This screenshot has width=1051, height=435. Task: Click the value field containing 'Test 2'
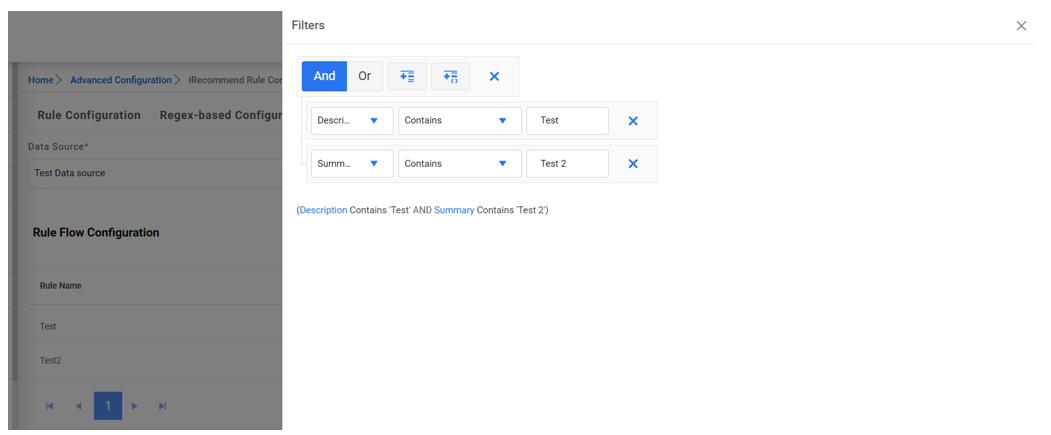(567, 164)
